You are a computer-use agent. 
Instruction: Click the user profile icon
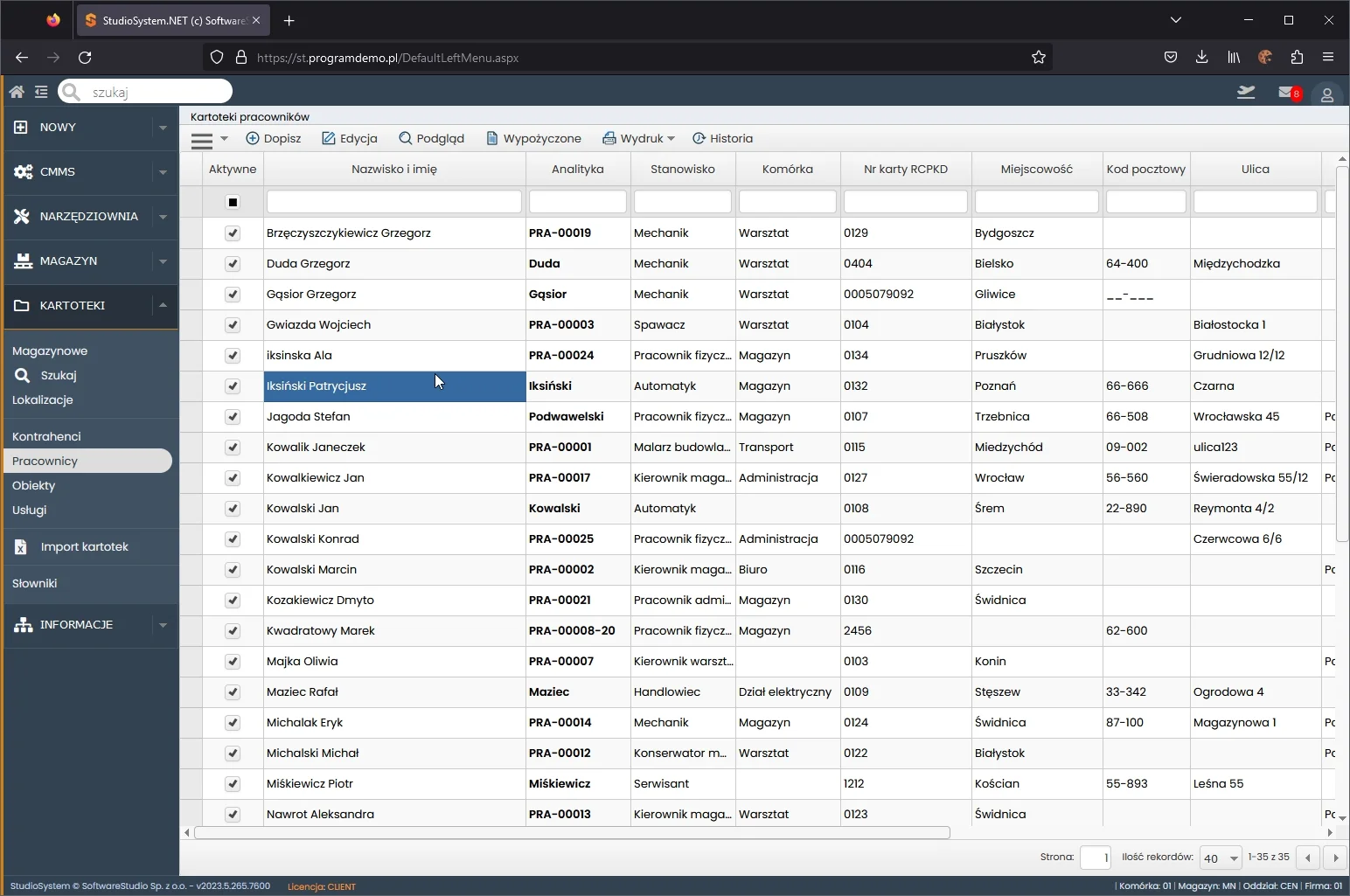pyautogui.click(x=1326, y=94)
